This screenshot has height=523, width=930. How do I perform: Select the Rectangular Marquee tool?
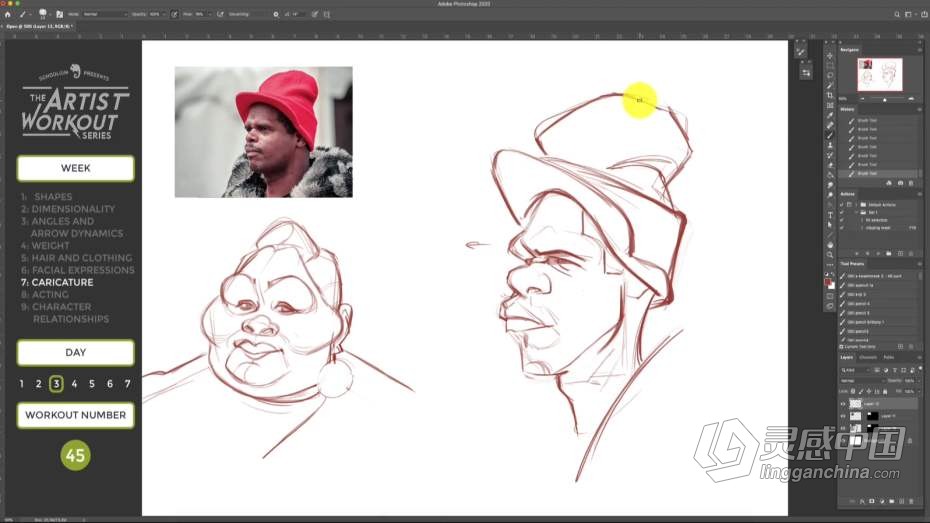tap(830, 66)
